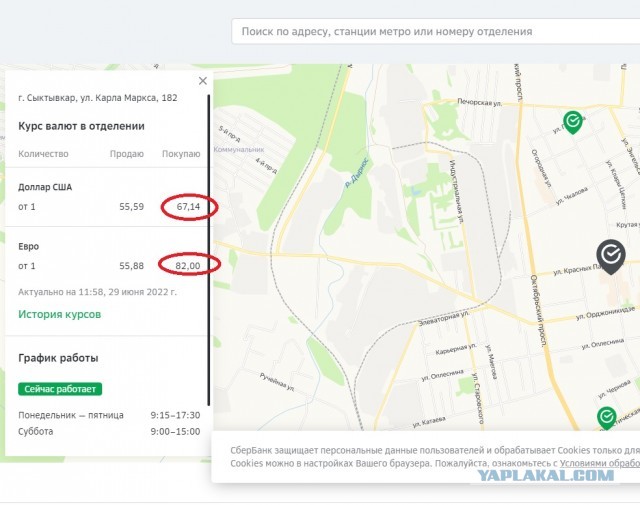Click the branch search input field
Viewport: 640px width, 505px height.
tap(436, 31)
